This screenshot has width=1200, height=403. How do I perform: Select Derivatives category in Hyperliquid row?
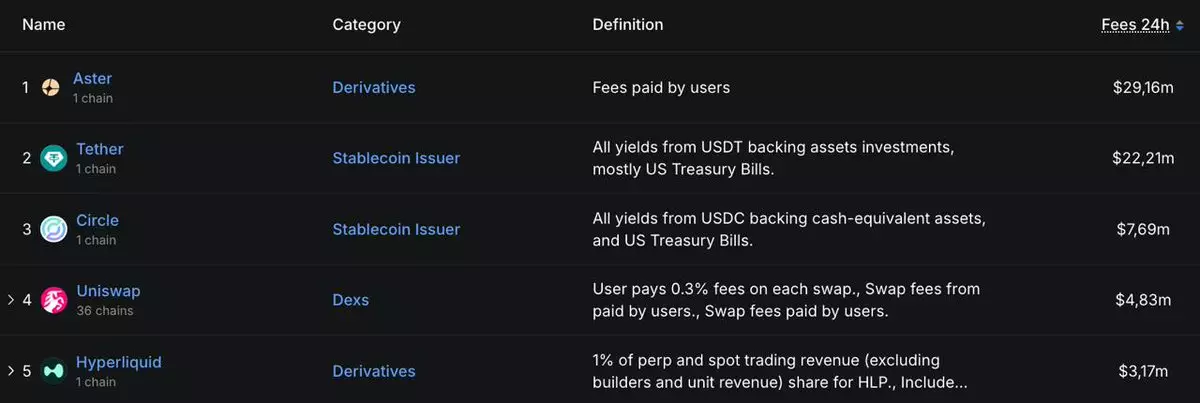(374, 371)
